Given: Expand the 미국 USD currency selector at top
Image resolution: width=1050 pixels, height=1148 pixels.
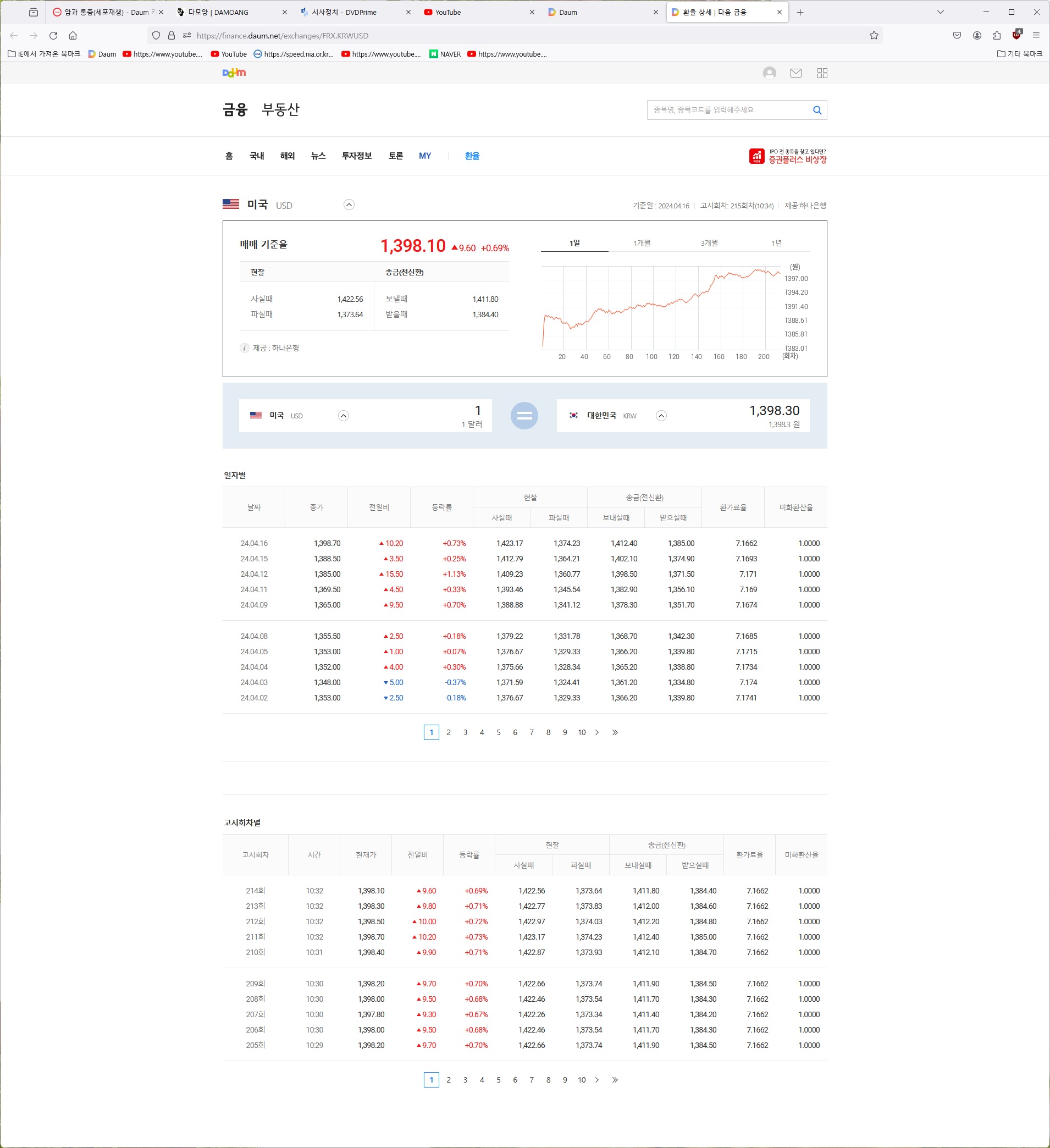Looking at the screenshot, I should 349,205.
